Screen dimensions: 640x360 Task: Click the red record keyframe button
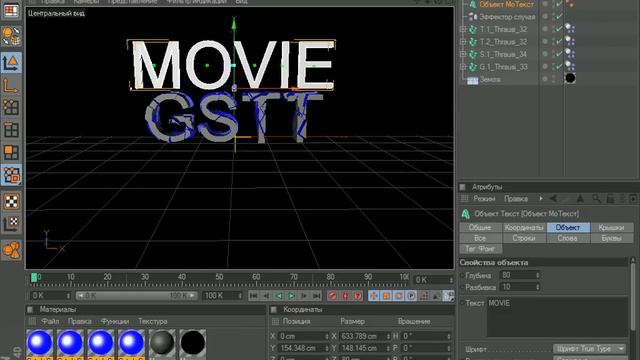[x=333, y=296]
